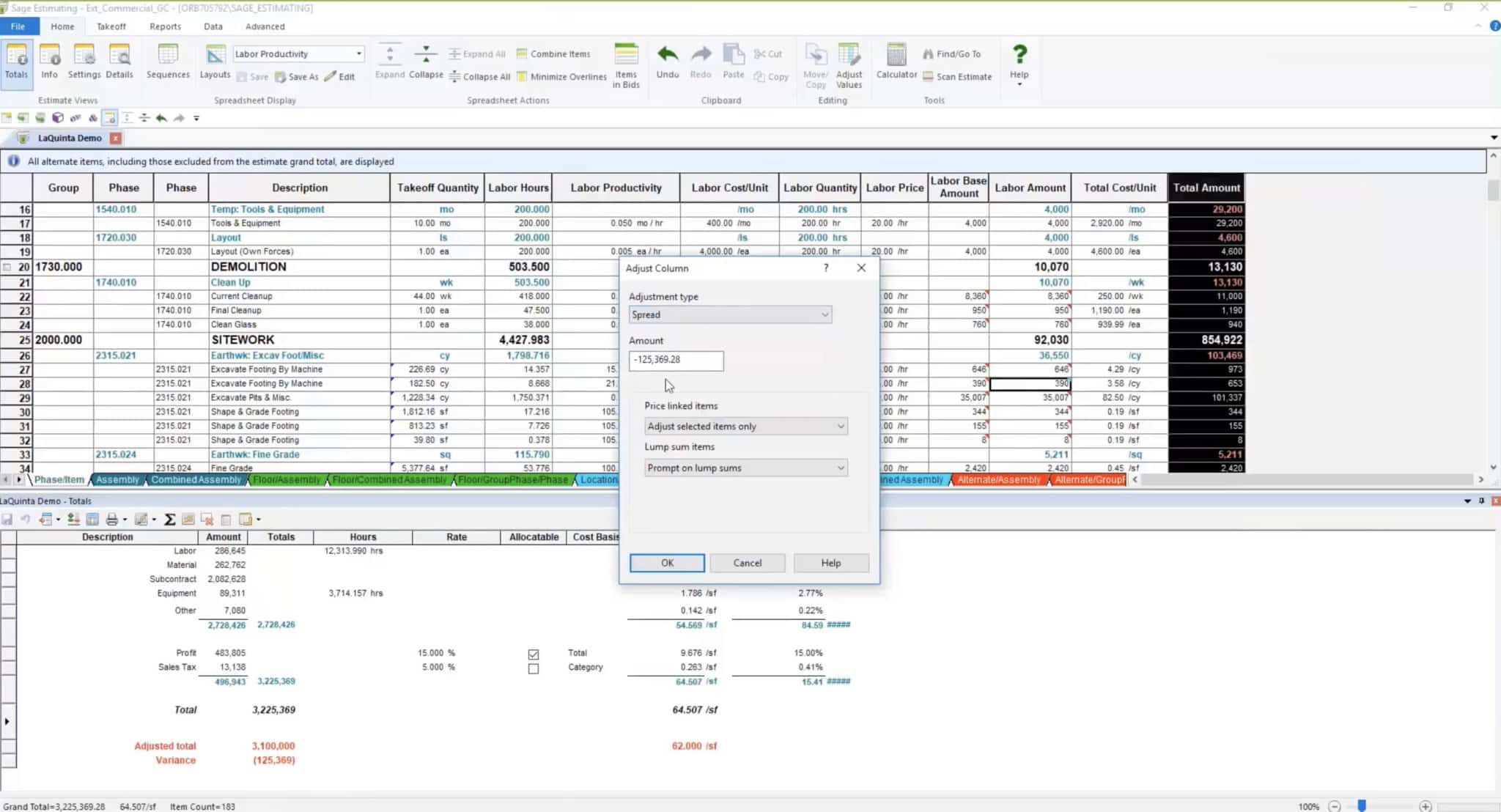Check the Category allocatable checkbox
Viewport: 1501px width, 812px height.
534,669
